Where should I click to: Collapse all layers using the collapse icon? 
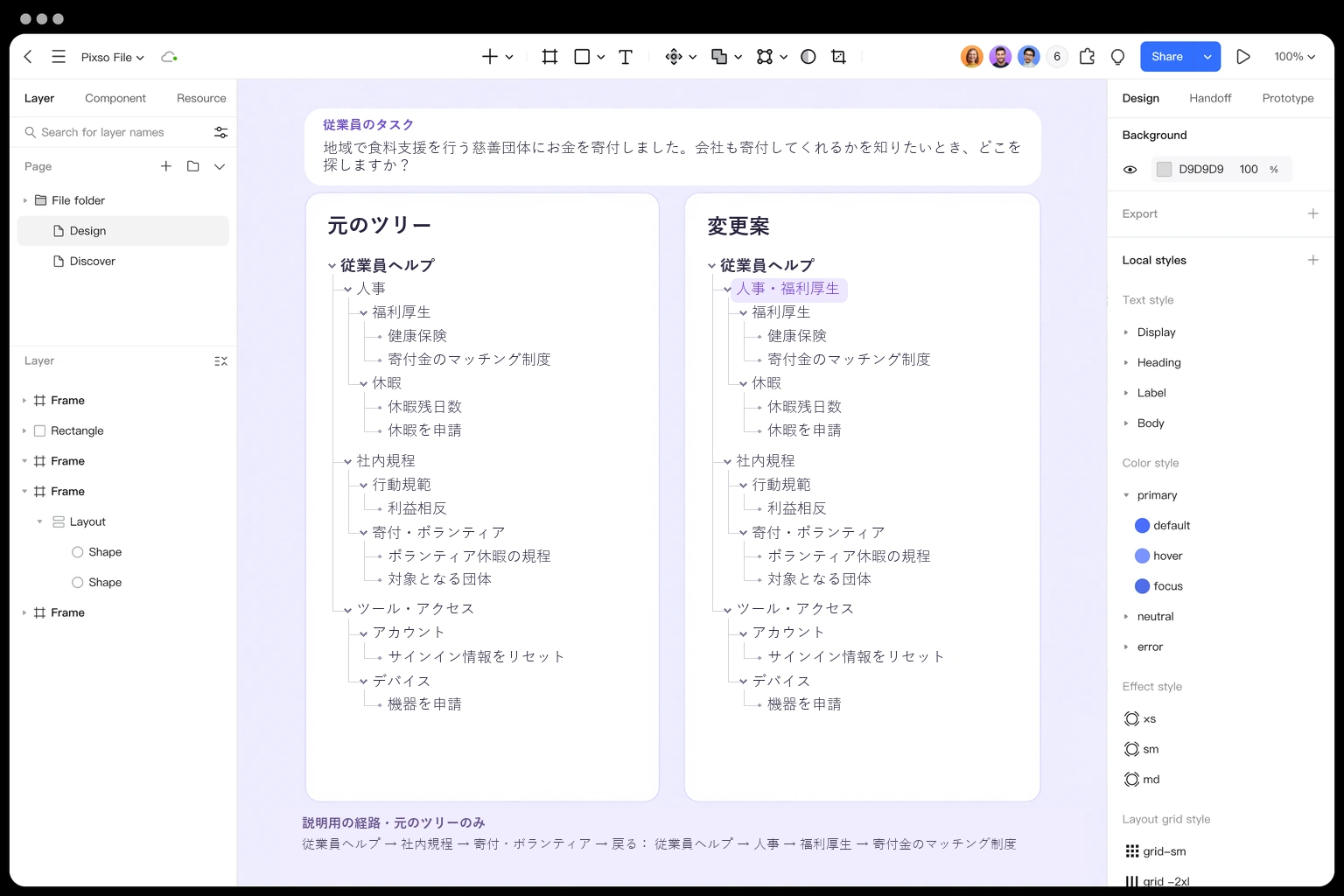(220, 361)
